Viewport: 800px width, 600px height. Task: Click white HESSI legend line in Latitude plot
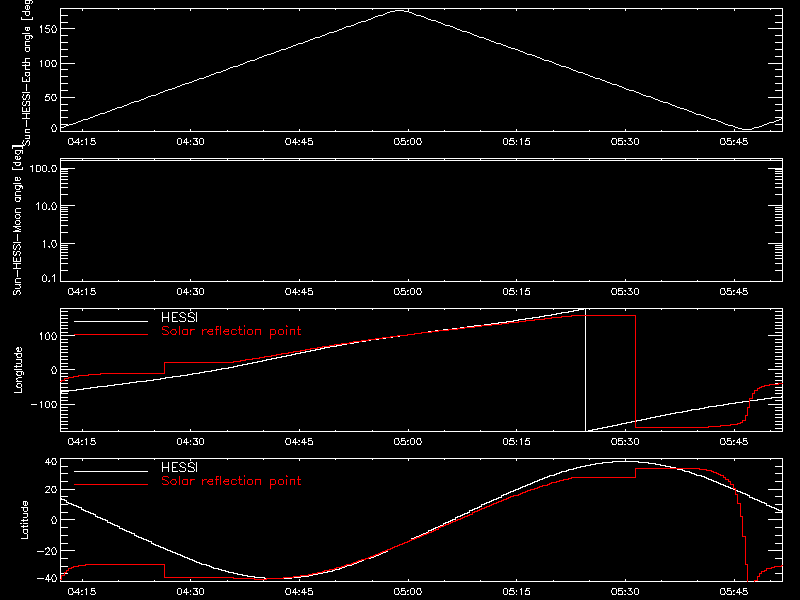[x=111, y=471]
